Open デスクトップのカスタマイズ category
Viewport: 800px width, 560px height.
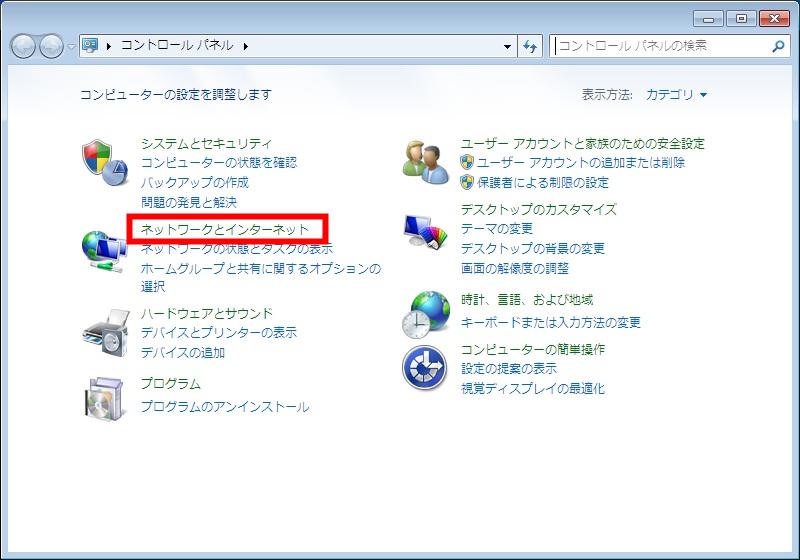[539, 209]
